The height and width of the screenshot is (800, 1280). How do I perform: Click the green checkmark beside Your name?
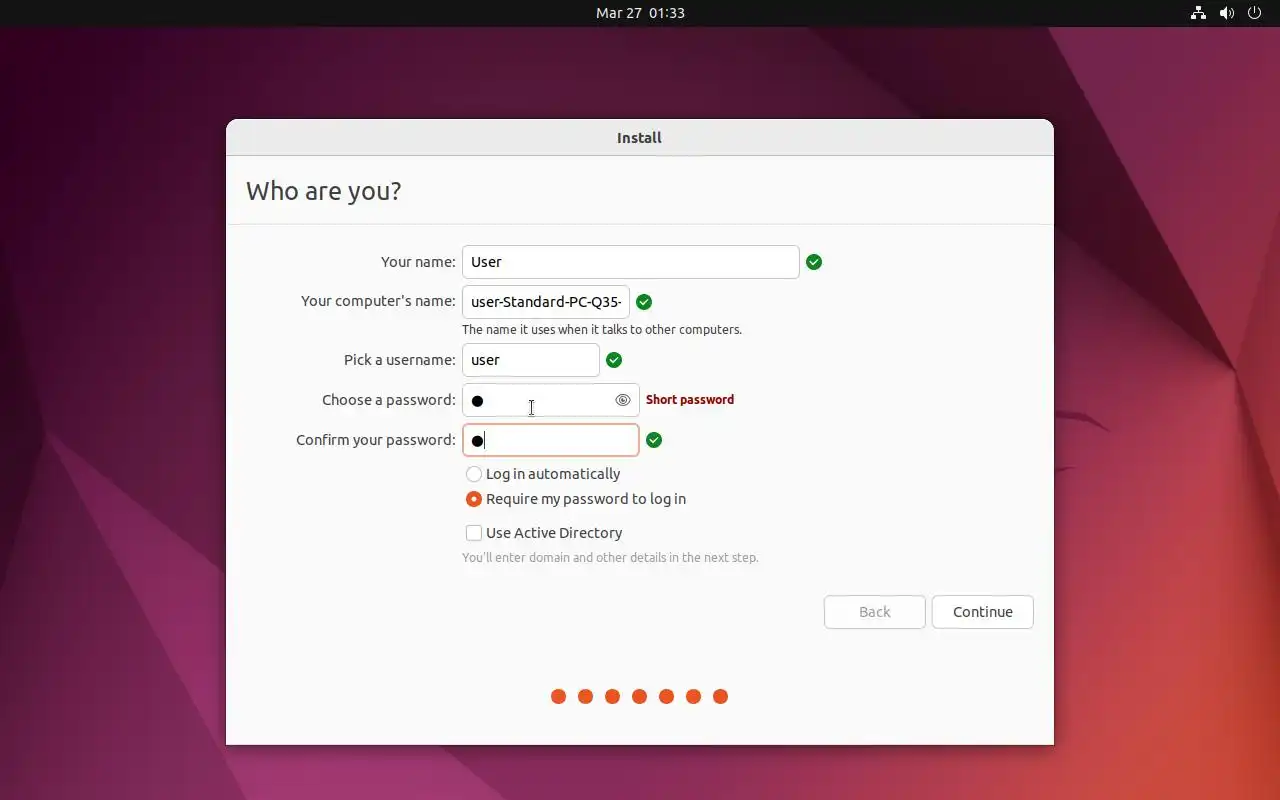pos(814,262)
